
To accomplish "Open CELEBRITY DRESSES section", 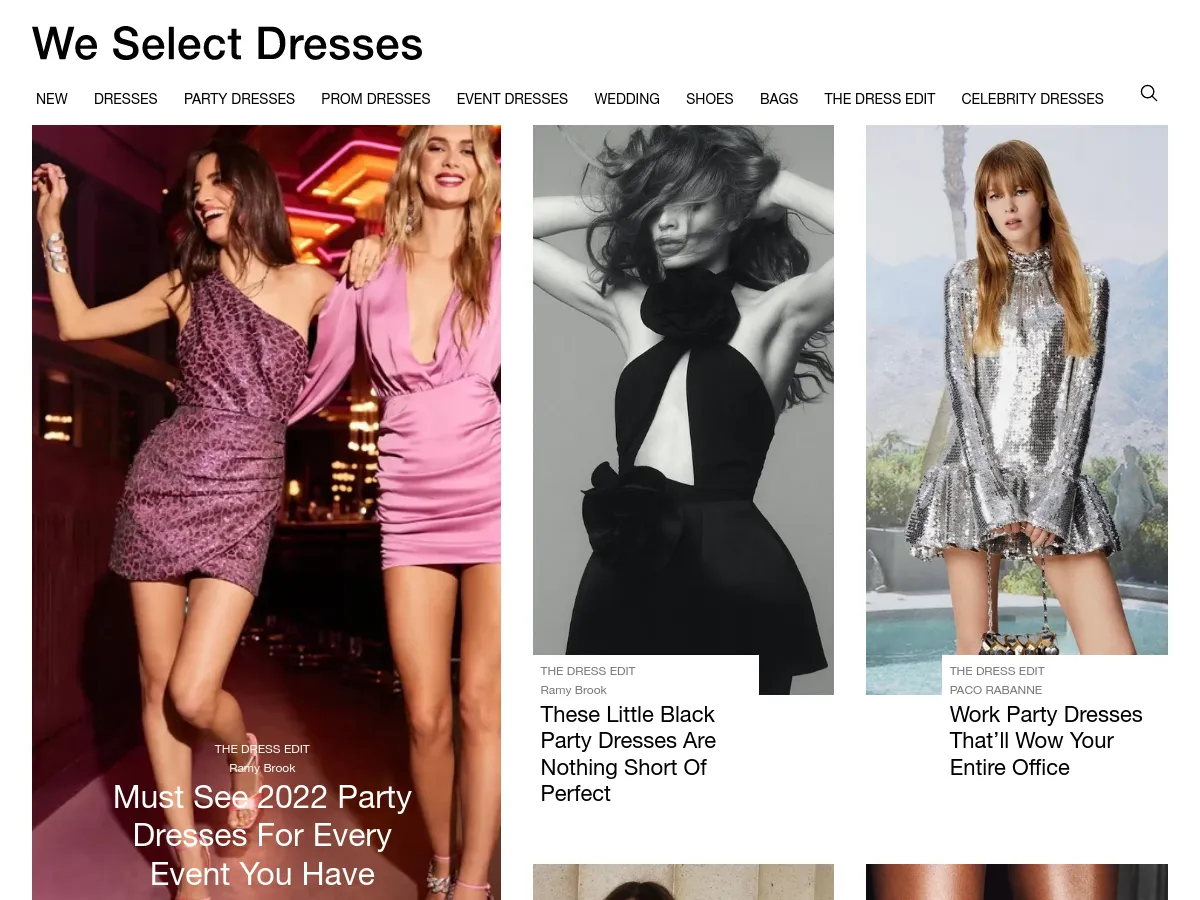I will [x=1032, y=99].
